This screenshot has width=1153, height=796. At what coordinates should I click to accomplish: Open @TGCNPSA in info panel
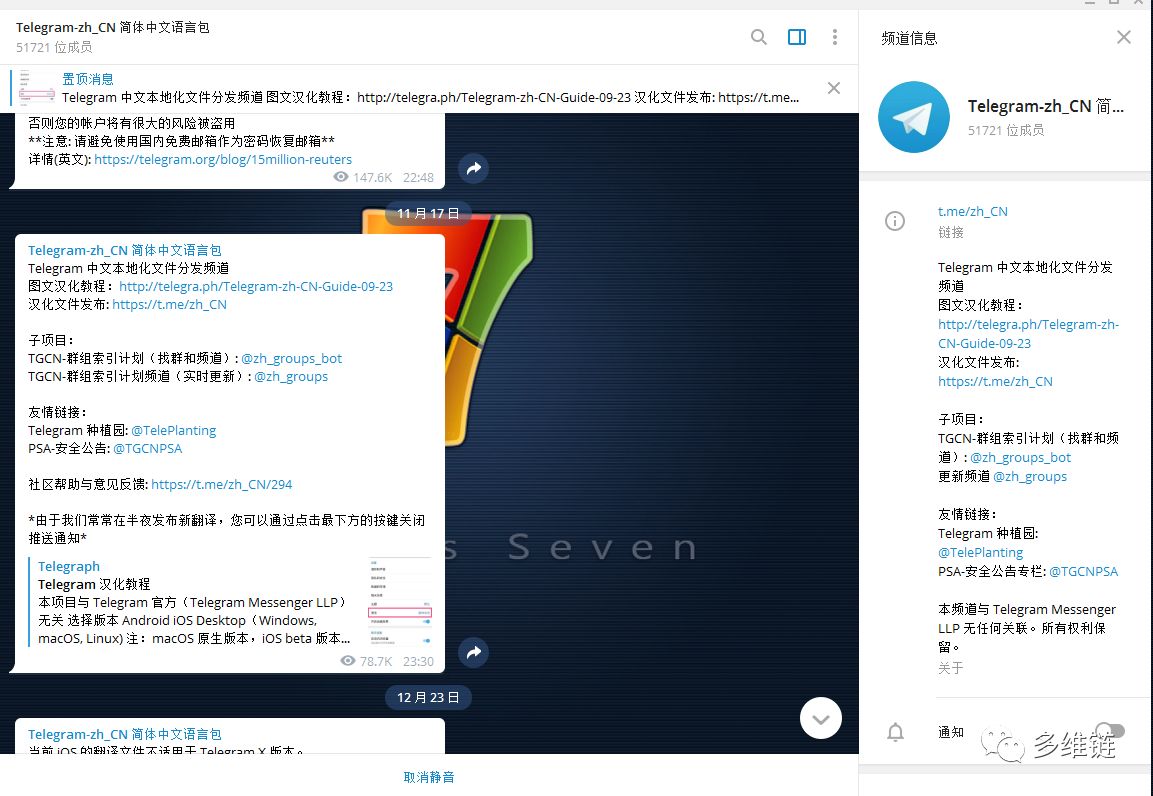1083,571
